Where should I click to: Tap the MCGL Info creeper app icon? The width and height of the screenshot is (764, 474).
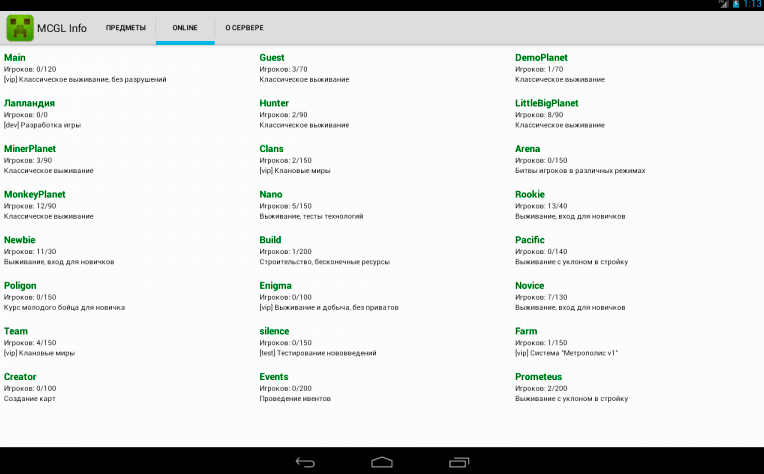pos(20,27)
